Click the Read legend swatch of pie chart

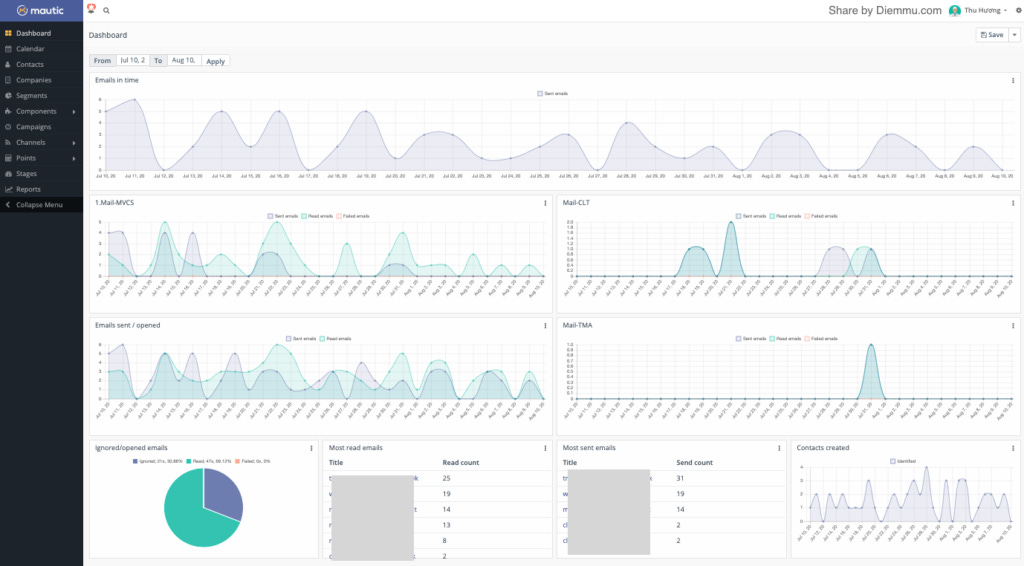click(189, 462)
